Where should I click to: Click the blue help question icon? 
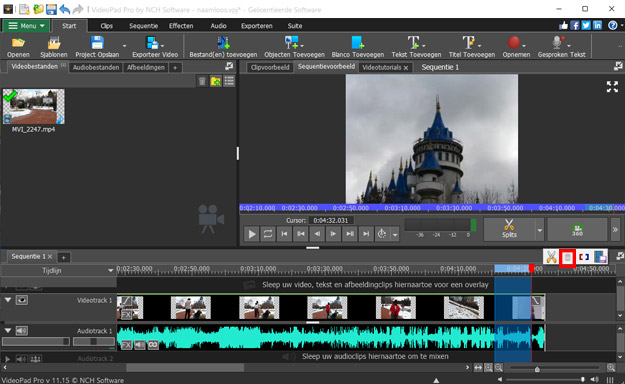[x=612, y=25]
